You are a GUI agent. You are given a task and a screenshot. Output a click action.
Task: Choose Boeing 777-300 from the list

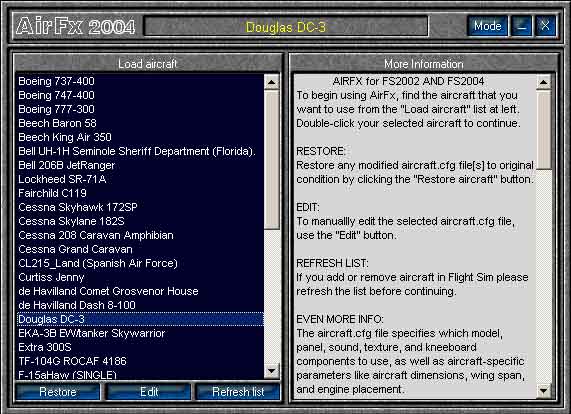140,109
